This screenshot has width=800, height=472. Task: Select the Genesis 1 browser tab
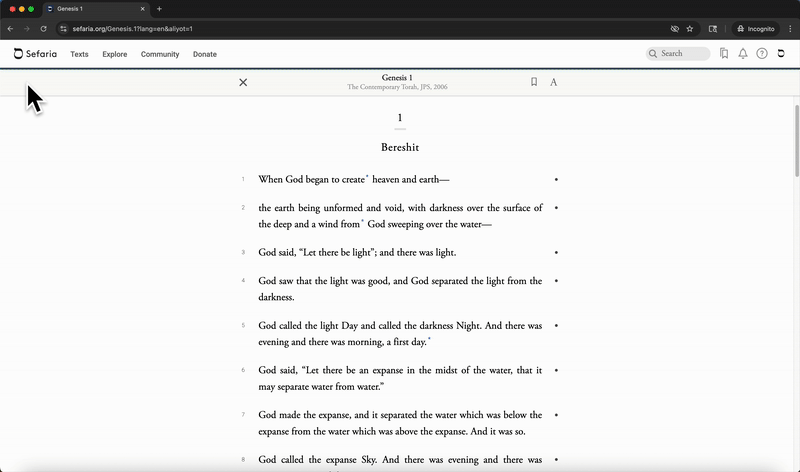point(96,9)
